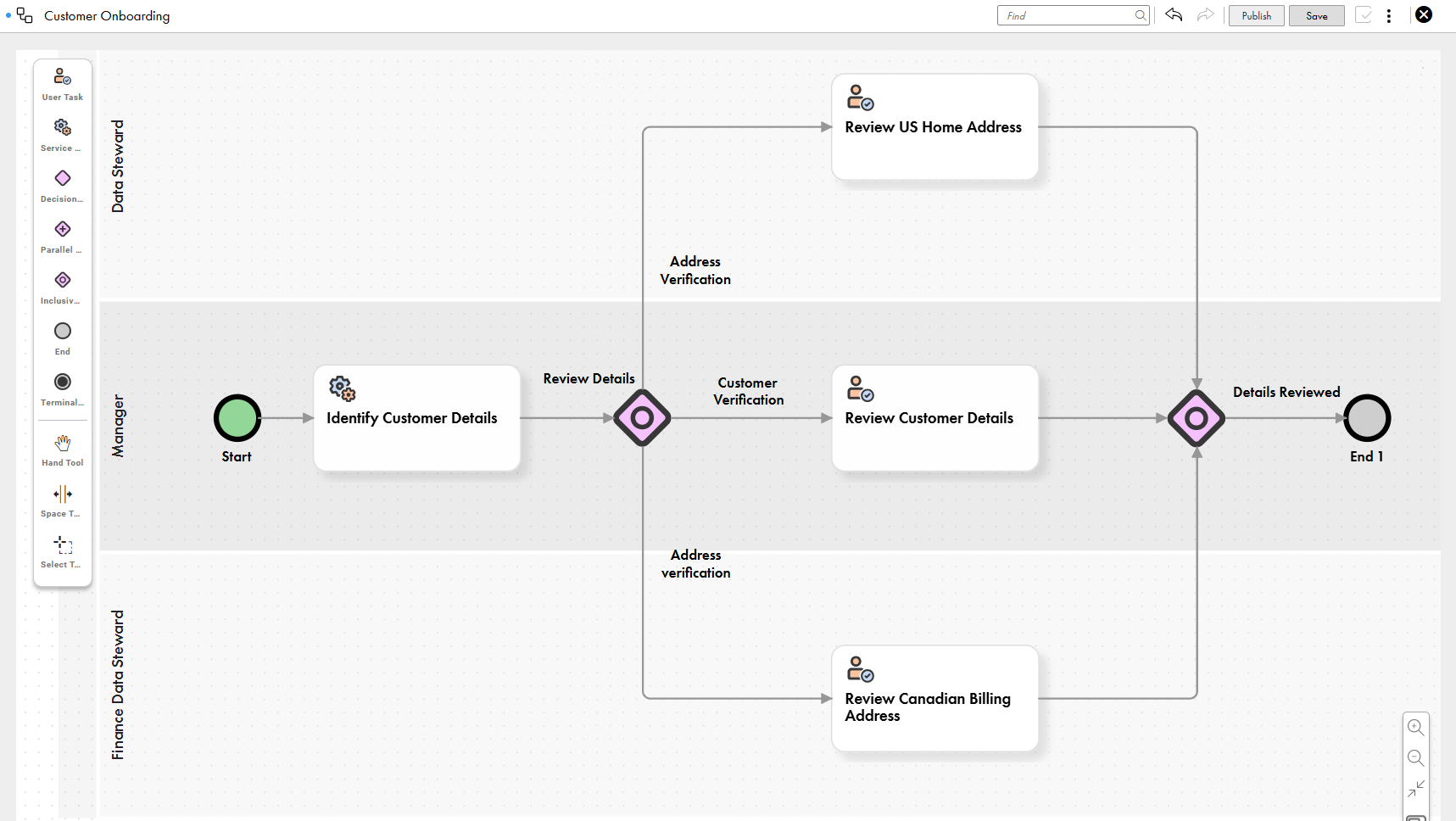Pick the Decision gateway palette tool
This screenshot has height=821, width=1456.
(x=63, y=187)
